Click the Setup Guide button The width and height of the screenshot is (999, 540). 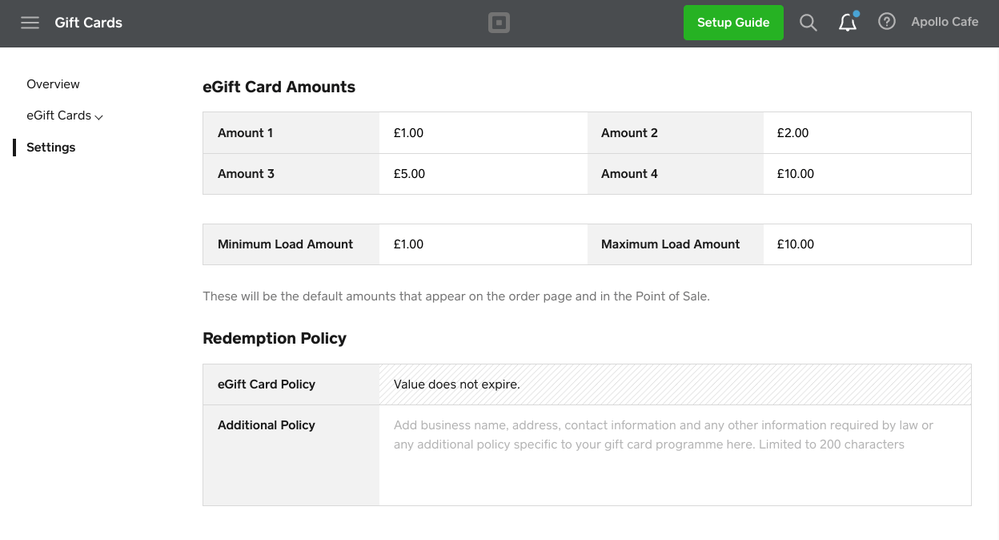point(733,22)
